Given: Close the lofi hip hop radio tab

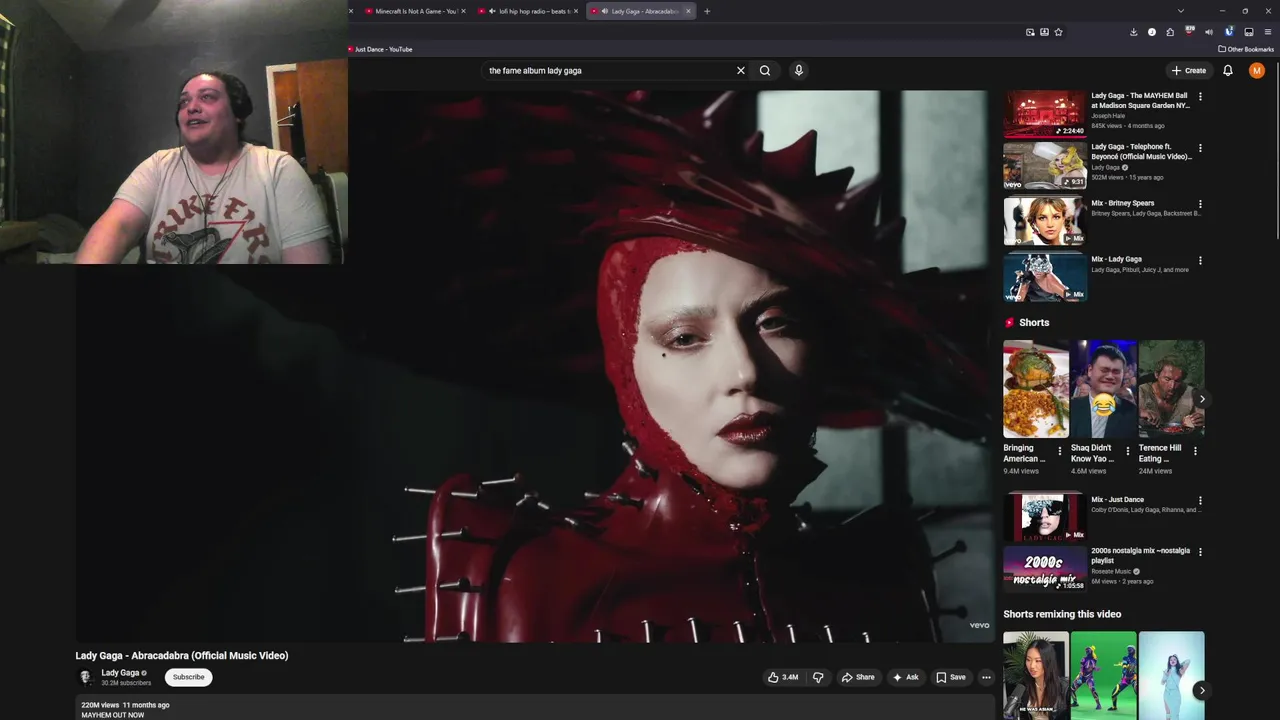Looking at the screenshot, I should pos(576,11).
